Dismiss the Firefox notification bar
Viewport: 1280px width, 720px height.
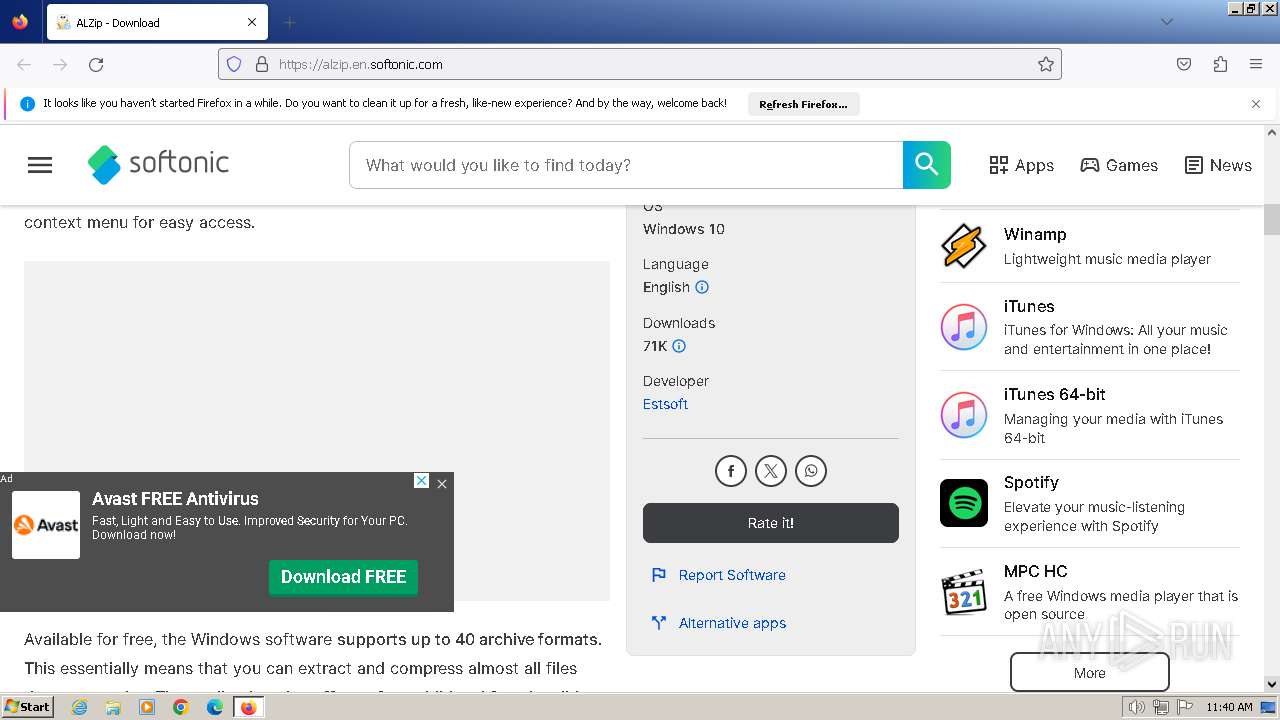1256,104
